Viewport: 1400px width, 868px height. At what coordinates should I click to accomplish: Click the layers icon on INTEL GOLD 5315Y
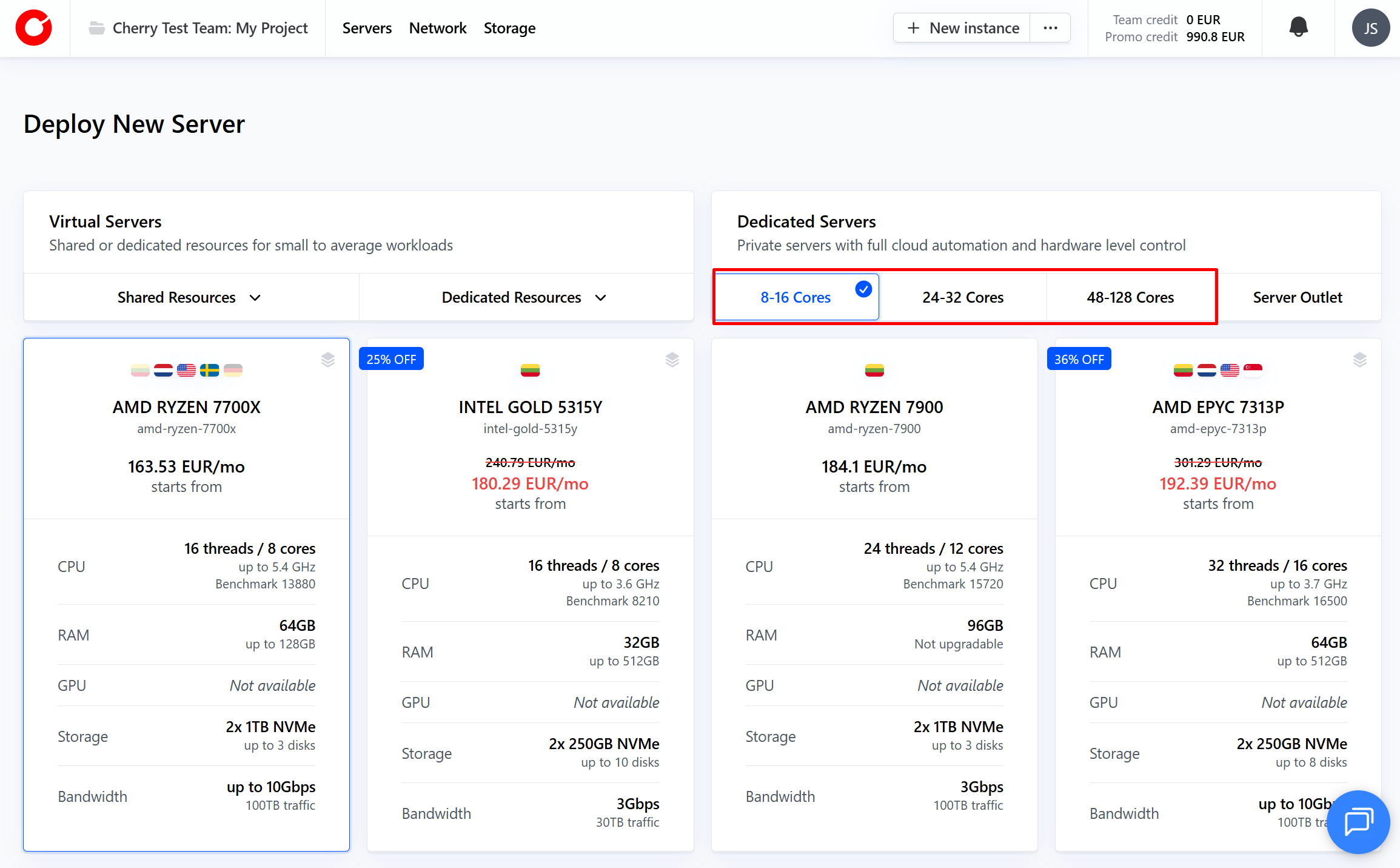[672, 360]
